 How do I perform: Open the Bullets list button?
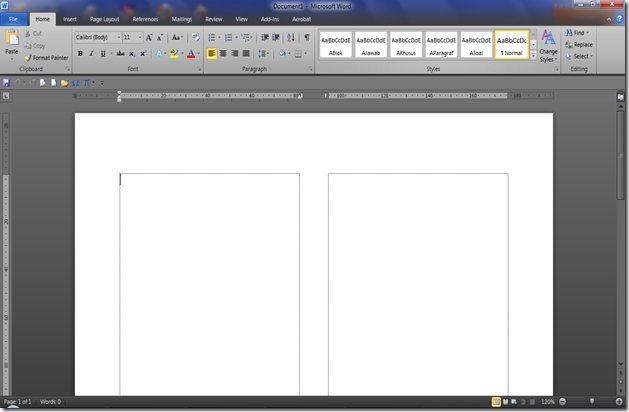point(212,37)
